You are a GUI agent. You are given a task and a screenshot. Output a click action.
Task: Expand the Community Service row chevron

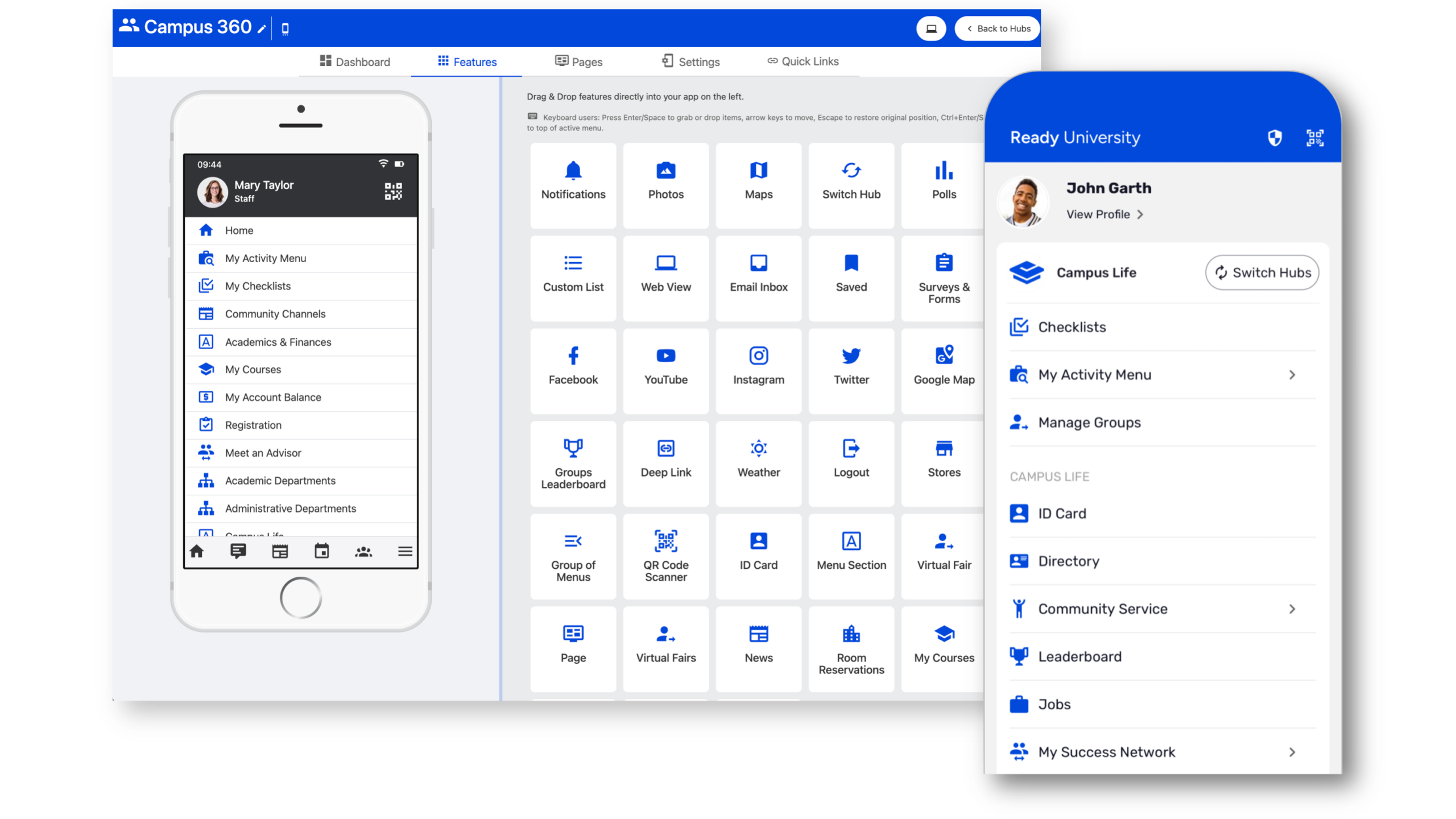pyautogui.click(x=1291, y=609)
